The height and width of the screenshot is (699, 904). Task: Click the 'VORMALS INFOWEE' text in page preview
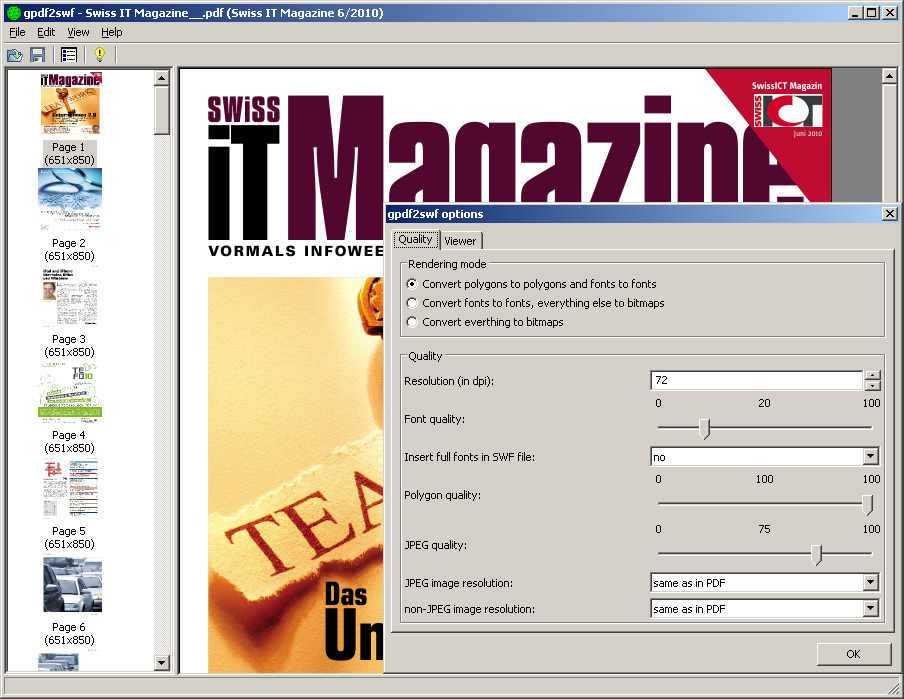pos(296,251)
